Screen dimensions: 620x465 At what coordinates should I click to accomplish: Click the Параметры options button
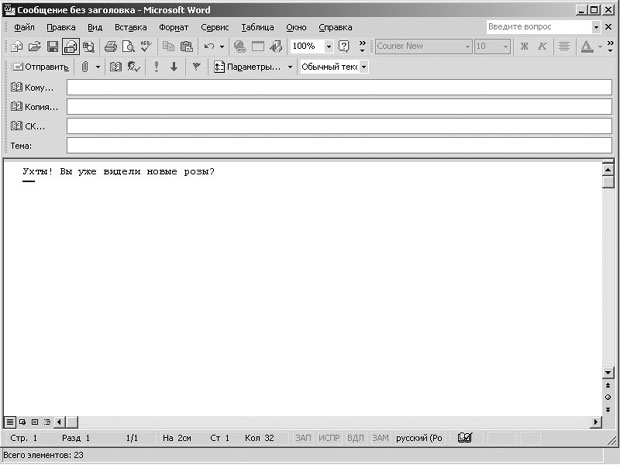pos(248,67)
